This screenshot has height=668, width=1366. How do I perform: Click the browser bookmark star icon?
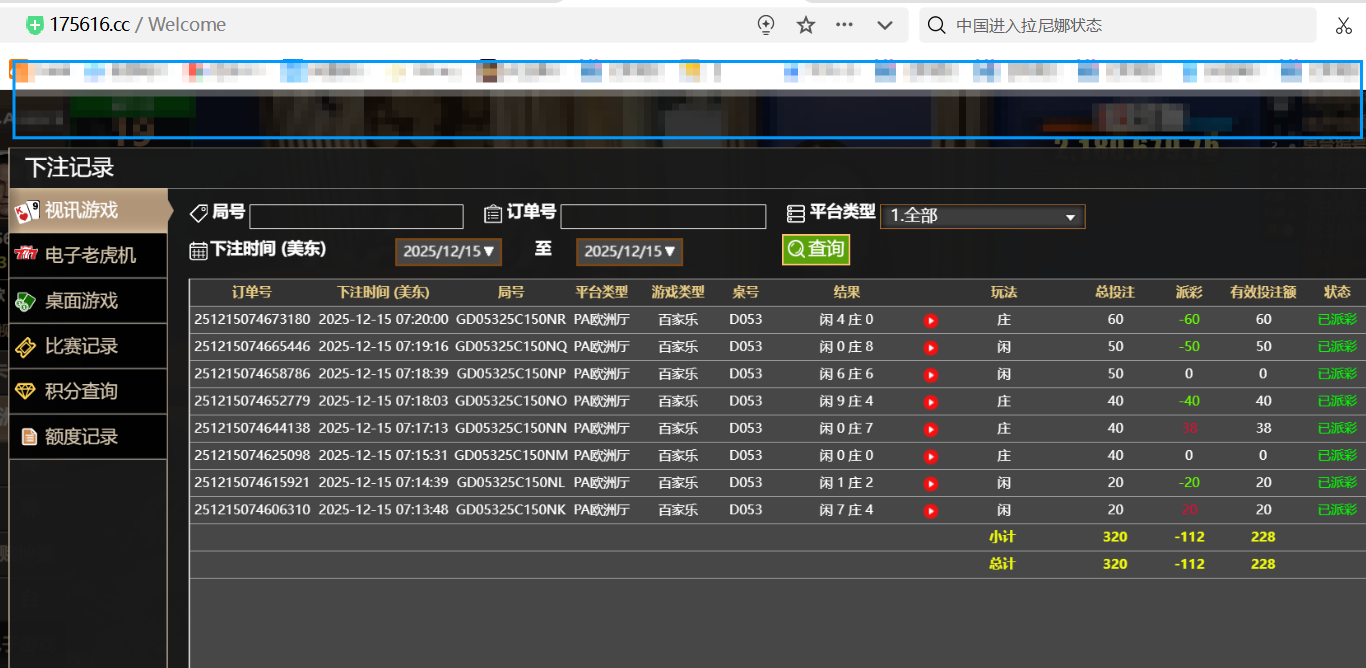pyautogui.click(x=806, y=25)
